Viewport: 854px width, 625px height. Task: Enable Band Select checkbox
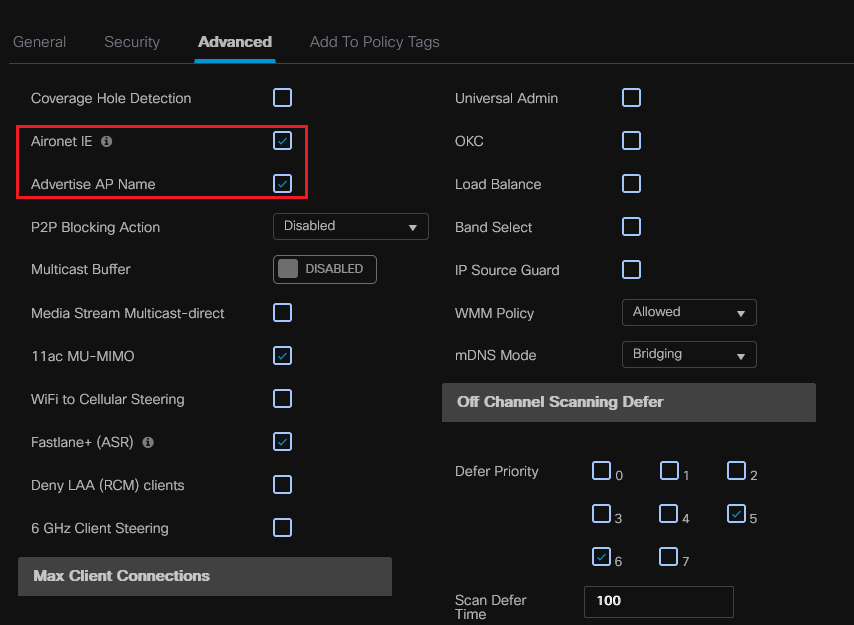(631, 226)
